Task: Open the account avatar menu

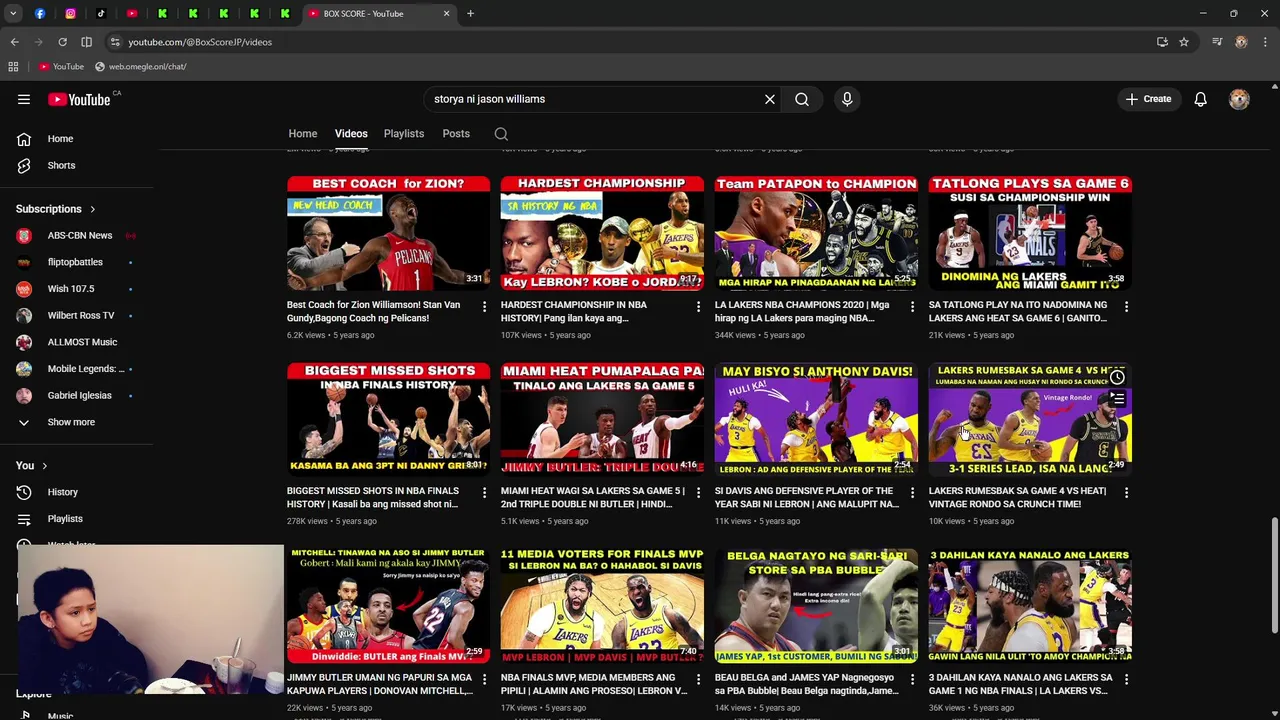Action: pyautogui.click(x=1239, y=99)
